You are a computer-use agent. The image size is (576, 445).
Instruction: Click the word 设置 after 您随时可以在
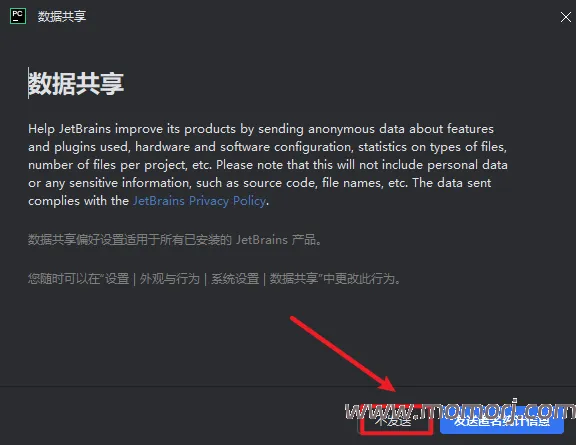(x=117, y=279)
